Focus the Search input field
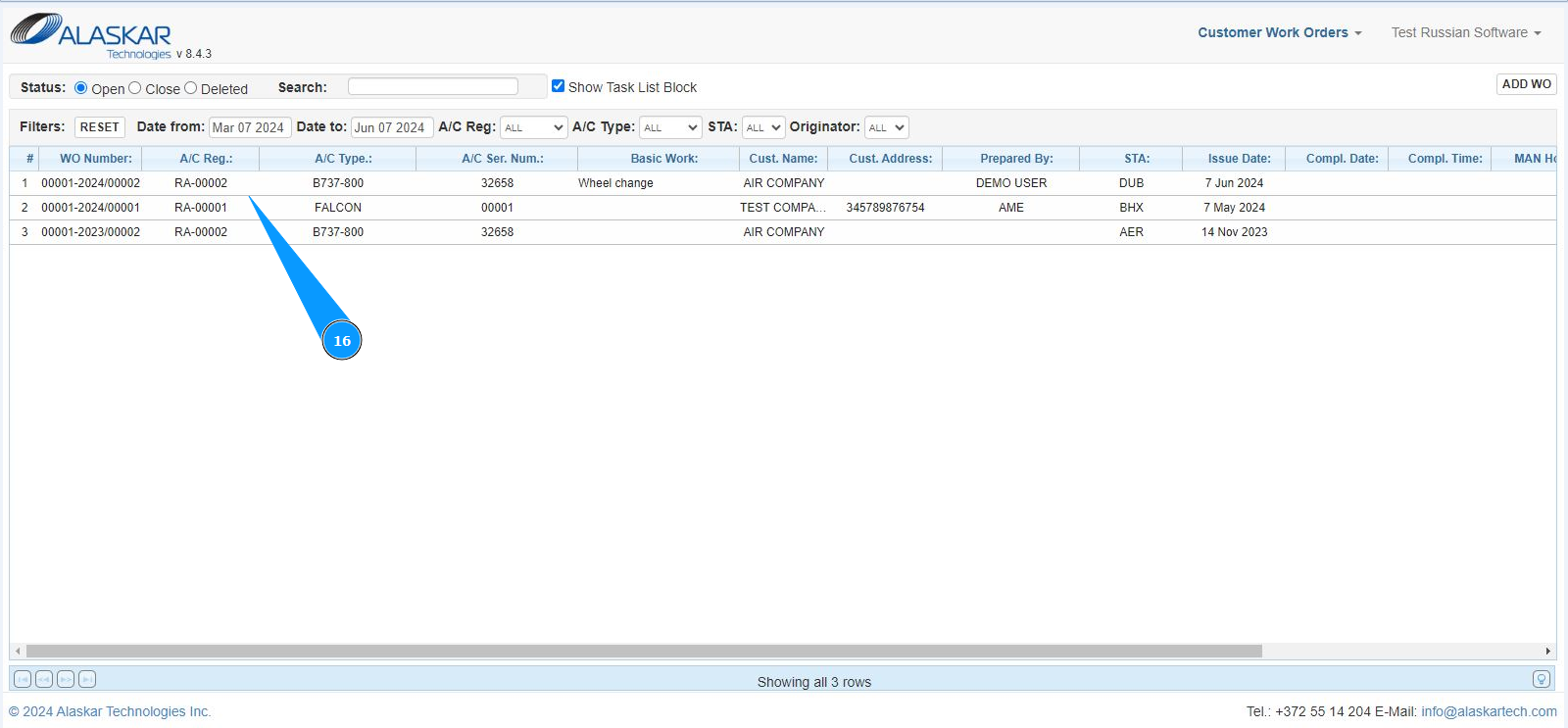 [x=432, y=86]
